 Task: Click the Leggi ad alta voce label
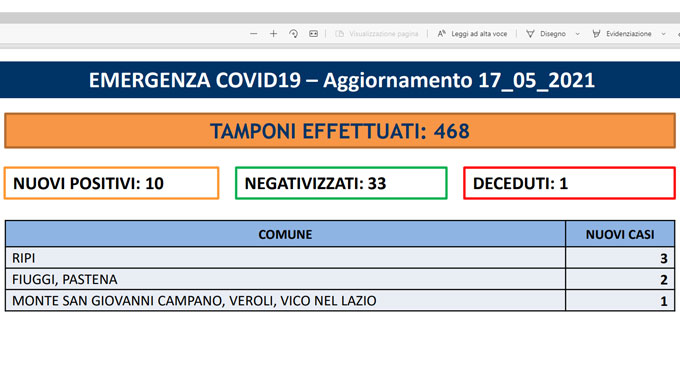pyautogui.click(x=479, y=34)
